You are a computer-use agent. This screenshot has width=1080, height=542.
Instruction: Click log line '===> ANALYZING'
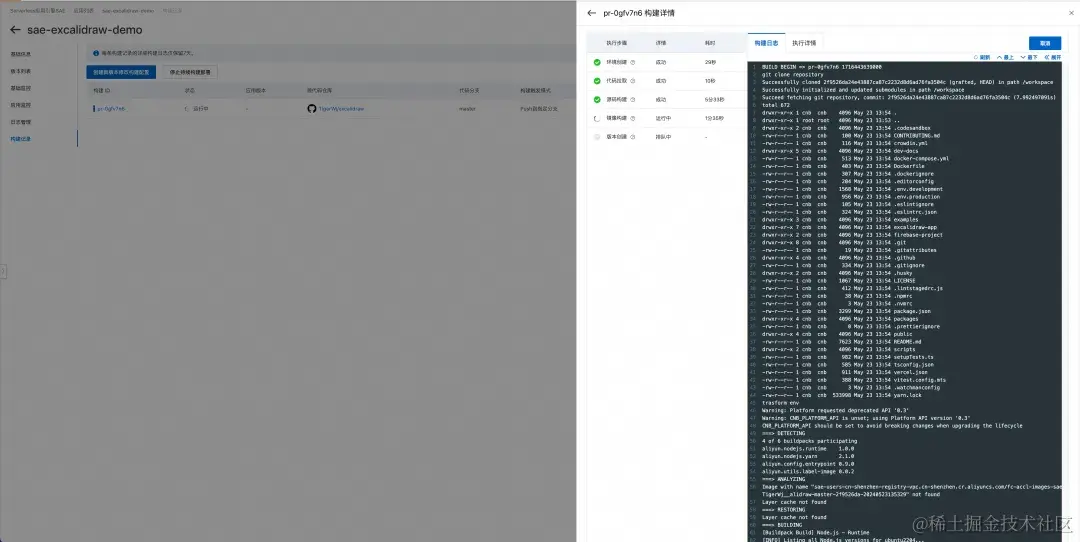click(785, 479)
